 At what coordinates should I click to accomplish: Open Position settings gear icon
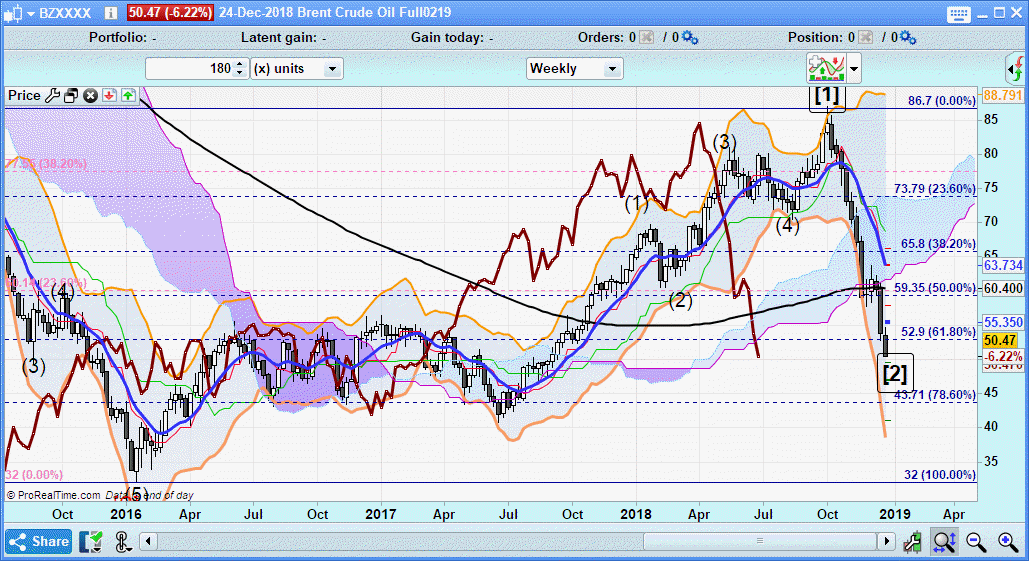point(908,37)
